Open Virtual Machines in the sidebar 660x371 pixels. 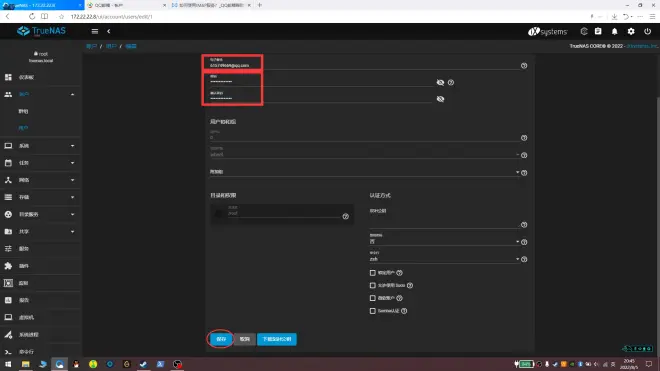(40, 318)
